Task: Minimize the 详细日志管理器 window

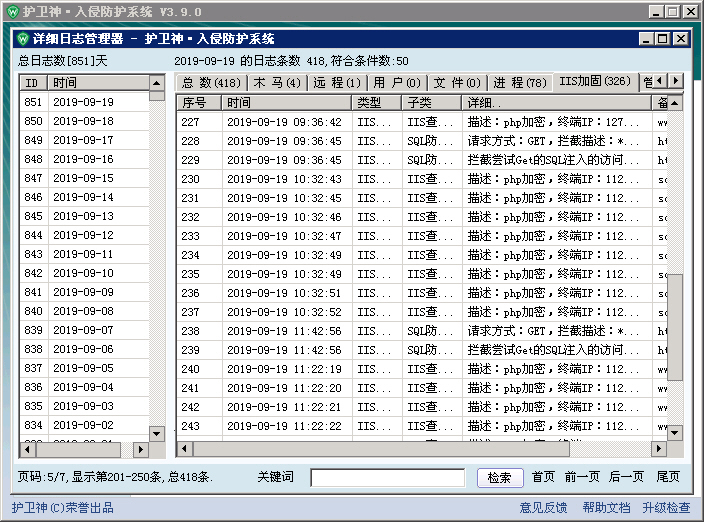Action: click(646, 39)
